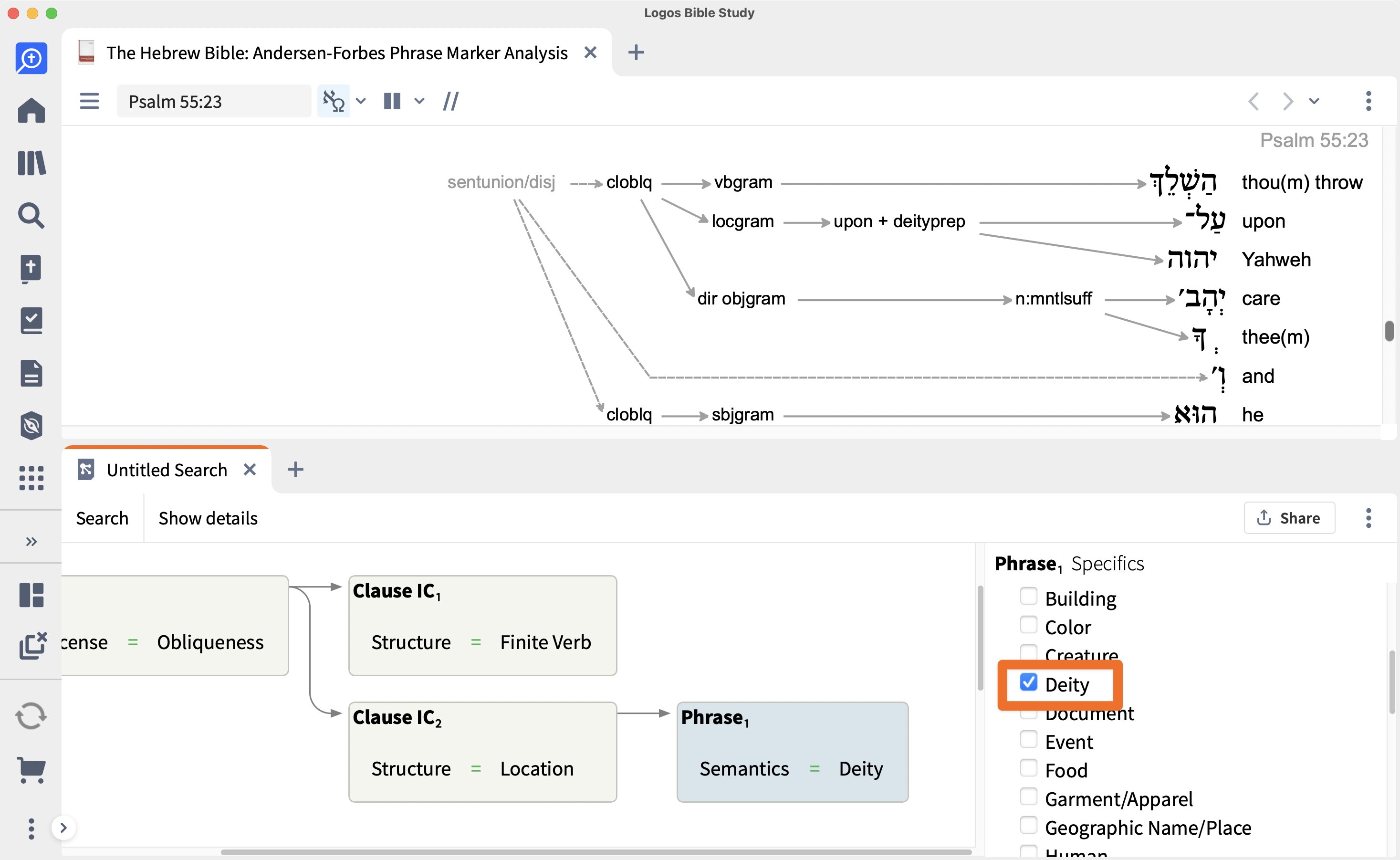Close the Untitled Search tab
The image size is (1400, 860).
click(x=250, y=470)
